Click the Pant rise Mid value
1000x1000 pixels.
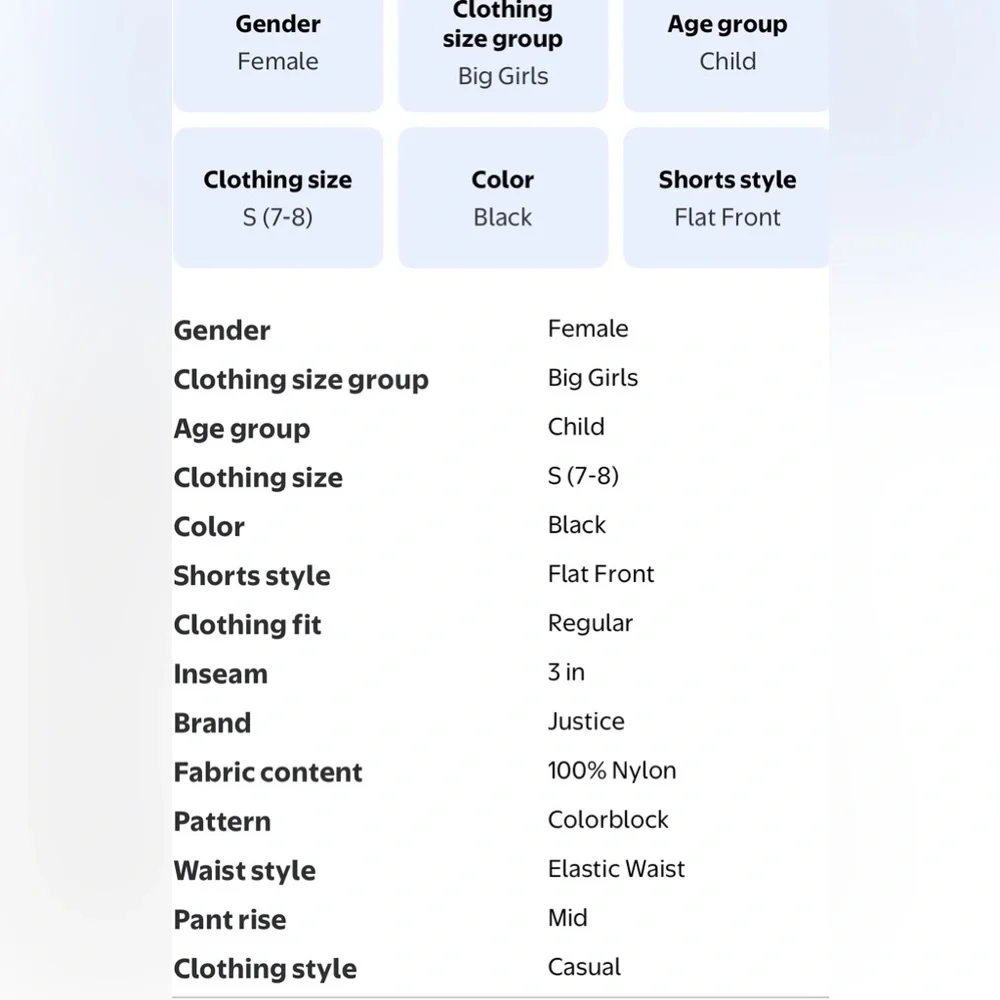click(568, 918)
